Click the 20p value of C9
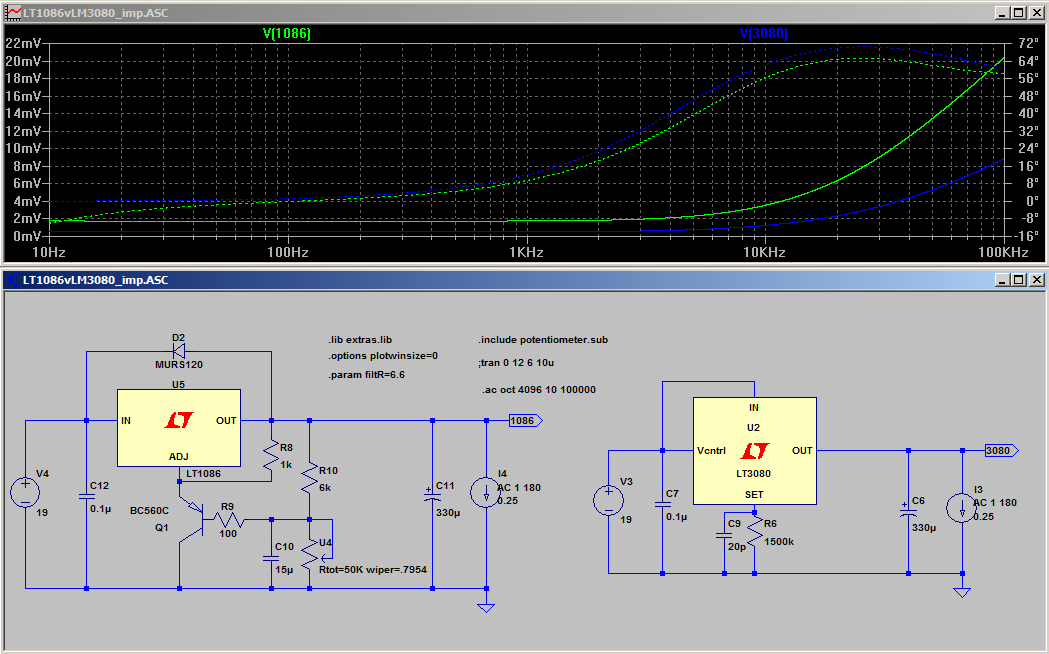 point(737,546)
